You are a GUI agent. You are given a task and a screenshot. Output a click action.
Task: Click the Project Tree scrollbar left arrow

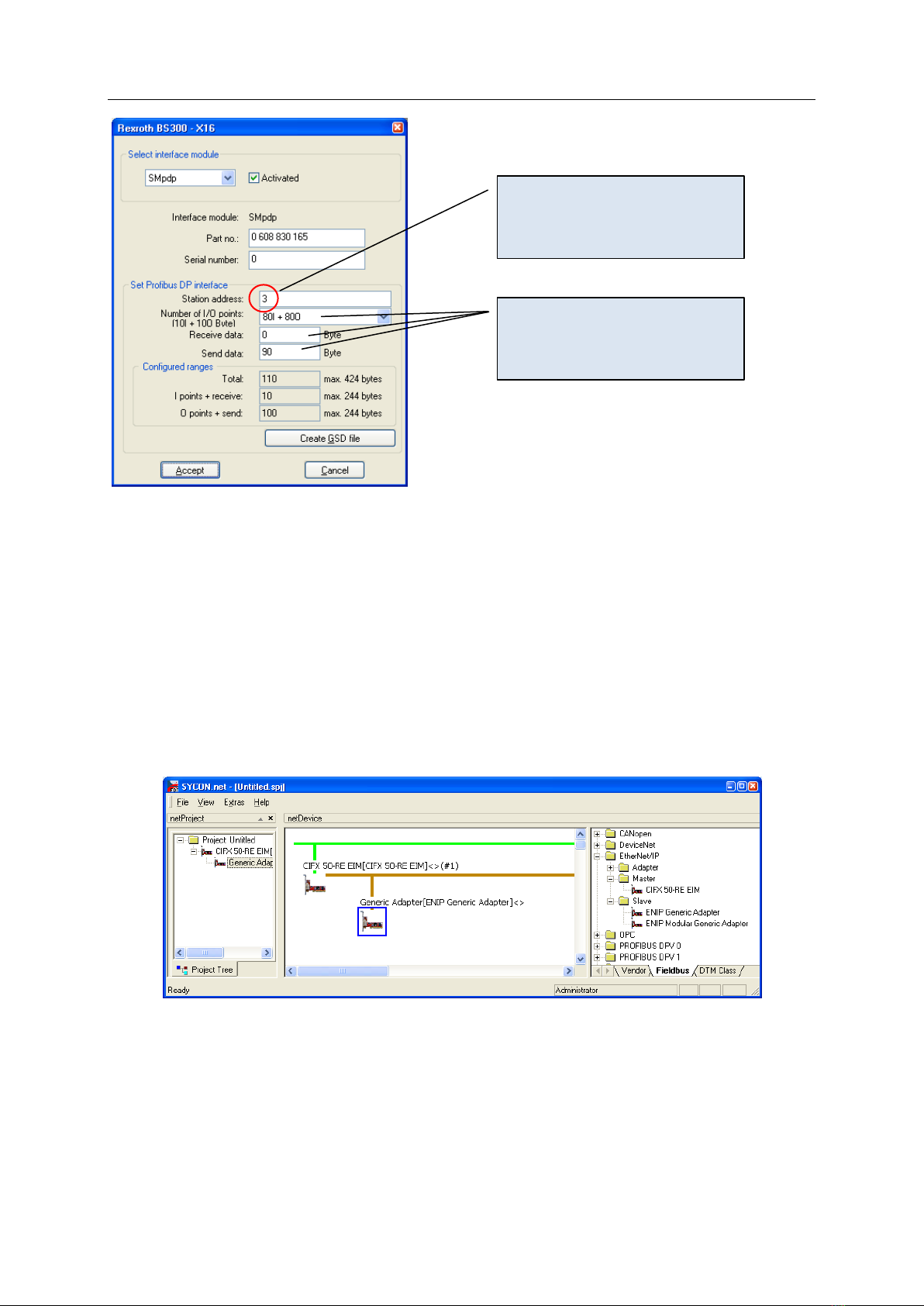coord(180,953)
